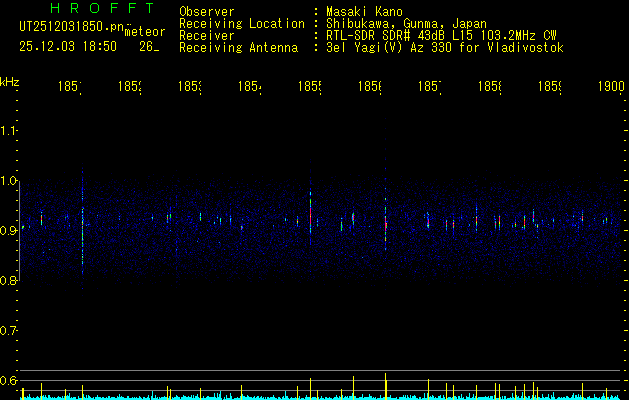
Task: Click the 1.1 frequency axis label
Action: [x=9, y=131]
